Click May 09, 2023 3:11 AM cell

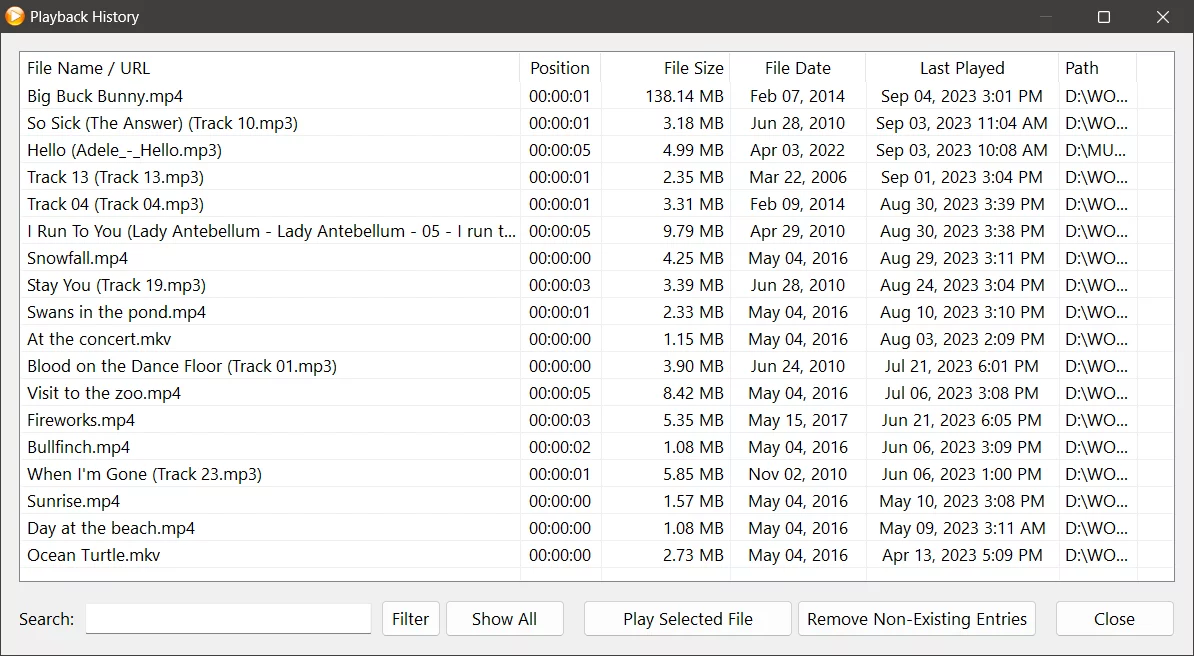962,528
